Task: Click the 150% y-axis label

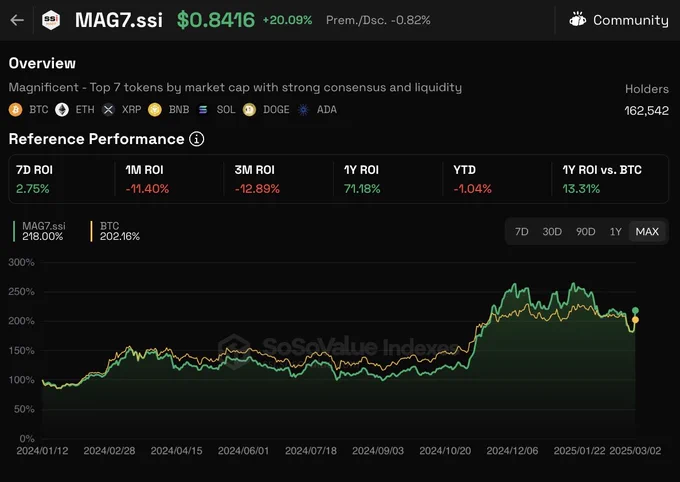Action: 21,351
